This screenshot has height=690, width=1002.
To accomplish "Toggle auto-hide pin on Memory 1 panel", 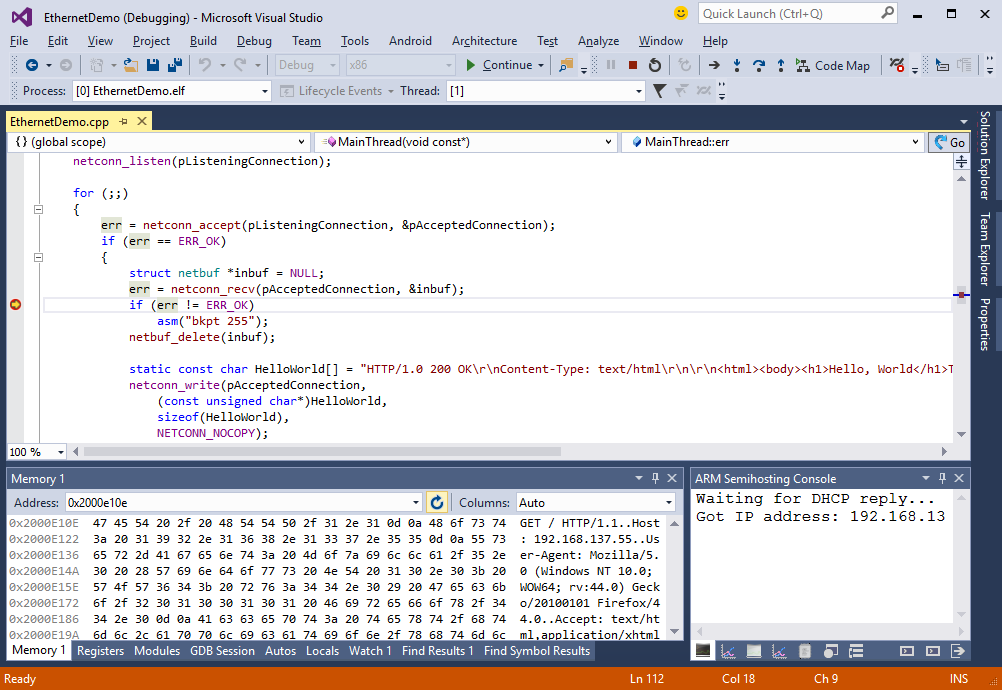I will 655,478.
